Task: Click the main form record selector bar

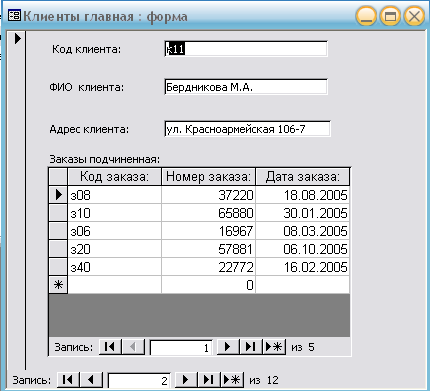Action: pos(17,200)
